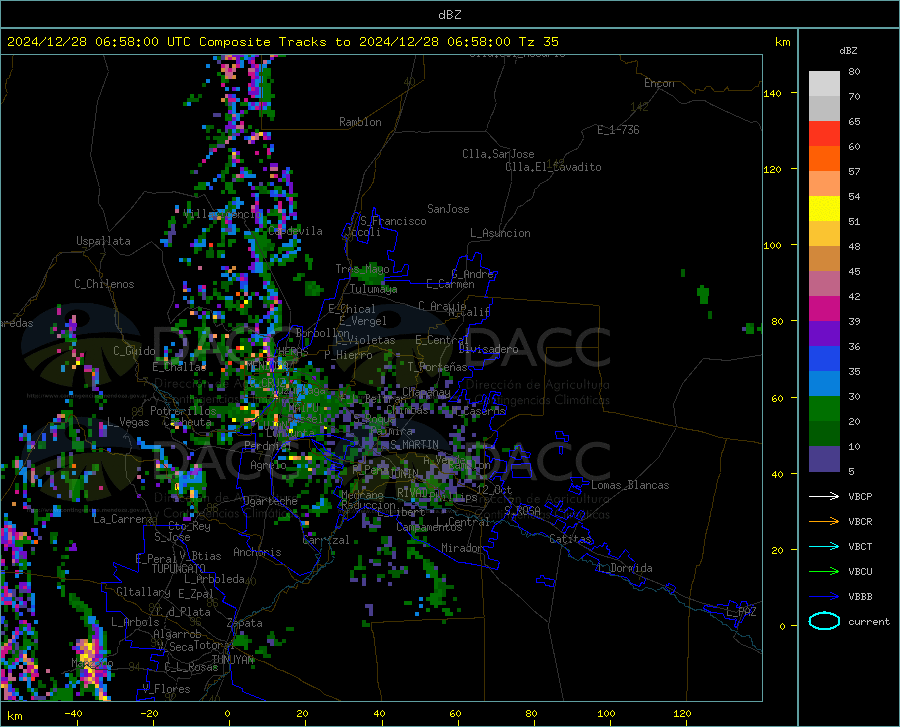This screenshot has height=727, width=900.
Task: Click the TUNUYAN label
Action: (x=232, y=660)
